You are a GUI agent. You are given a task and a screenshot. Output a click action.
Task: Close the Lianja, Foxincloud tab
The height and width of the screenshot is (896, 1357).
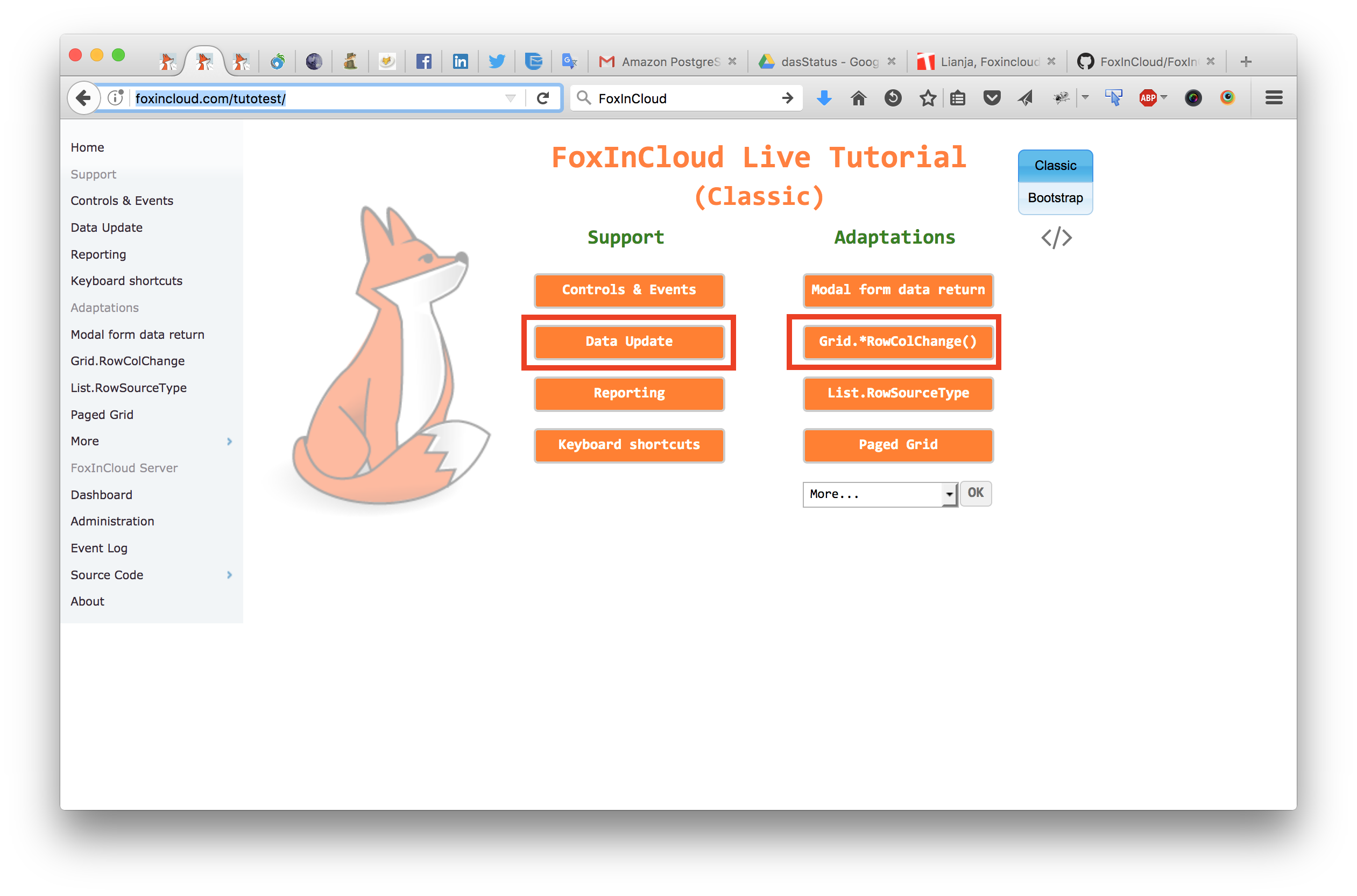pyautogui.click(x=1051, y=61)
